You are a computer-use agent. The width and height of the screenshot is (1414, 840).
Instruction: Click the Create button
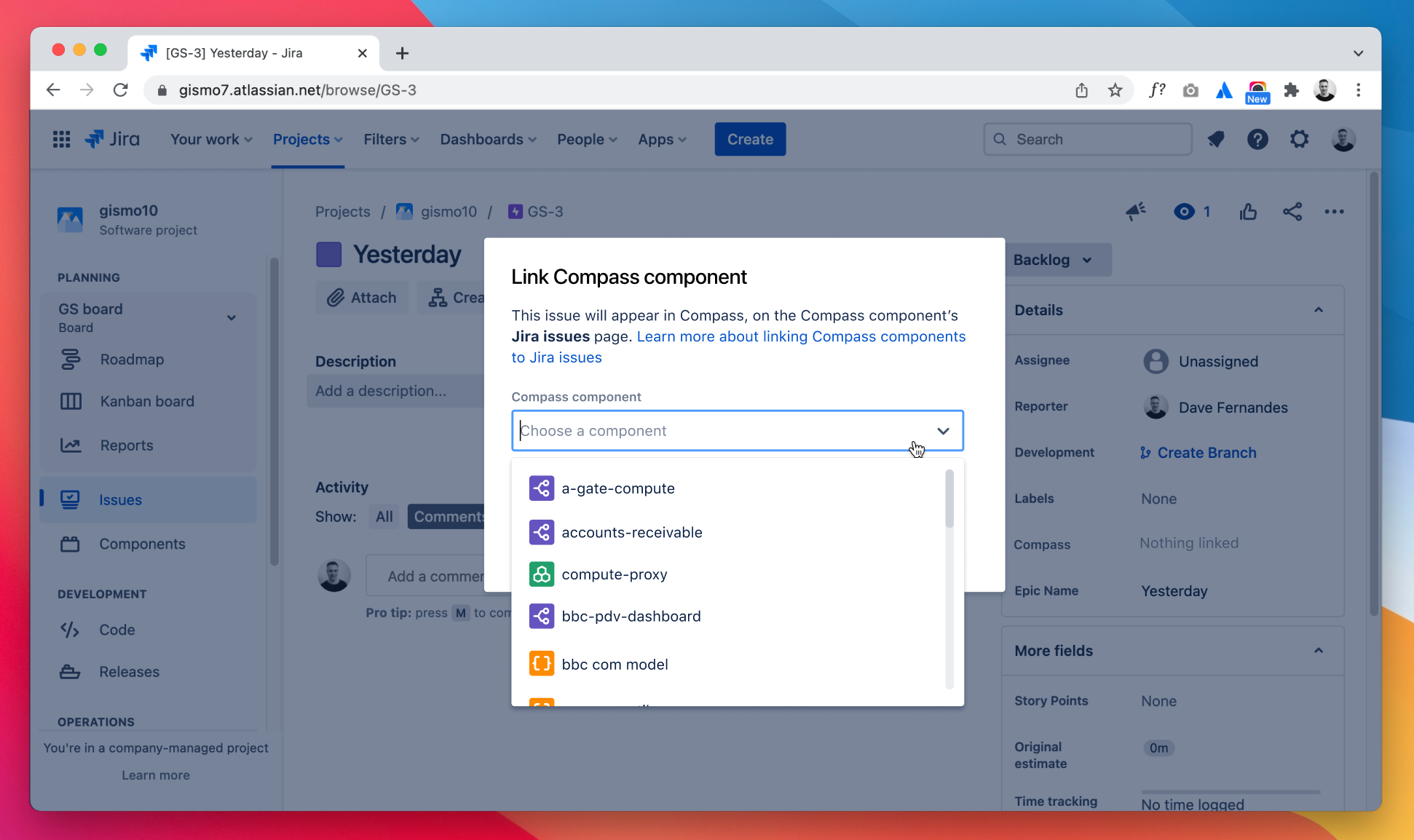pyautogui.click(x=750, y=139)
